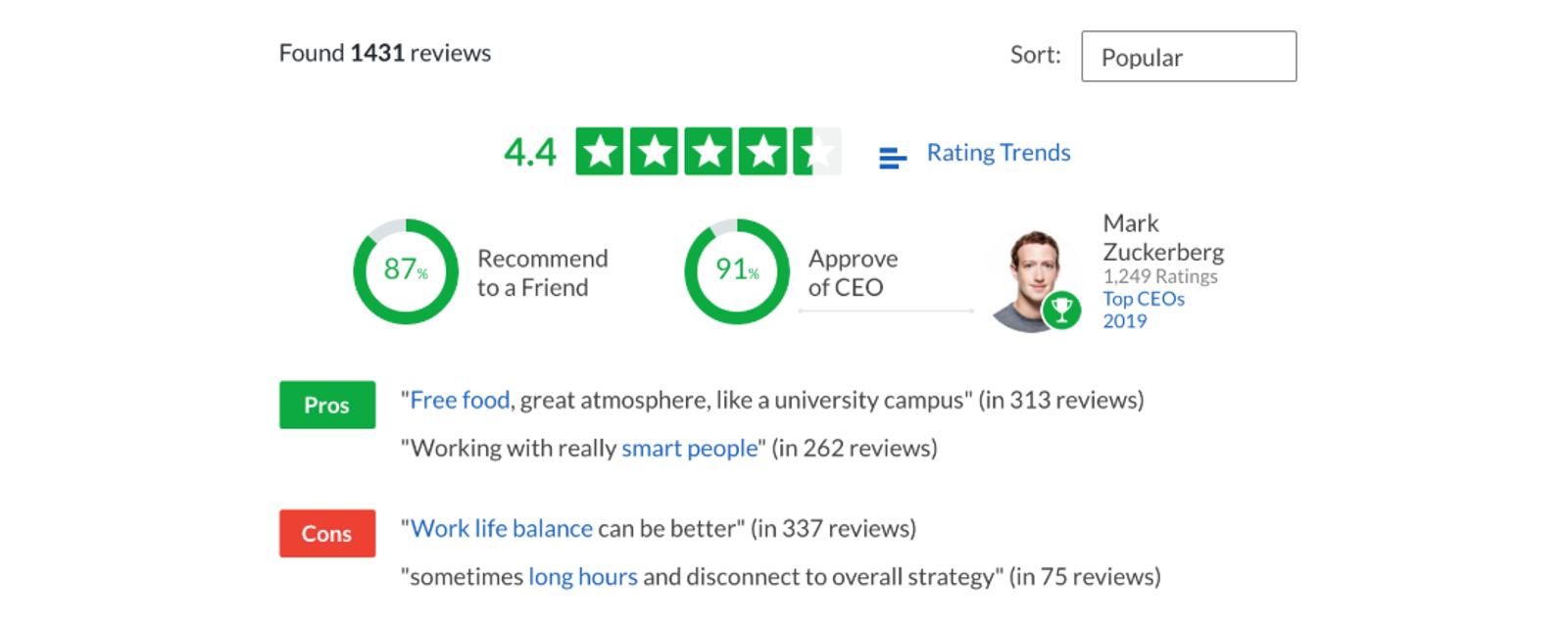Click the green trophy badge icon

1061,311
